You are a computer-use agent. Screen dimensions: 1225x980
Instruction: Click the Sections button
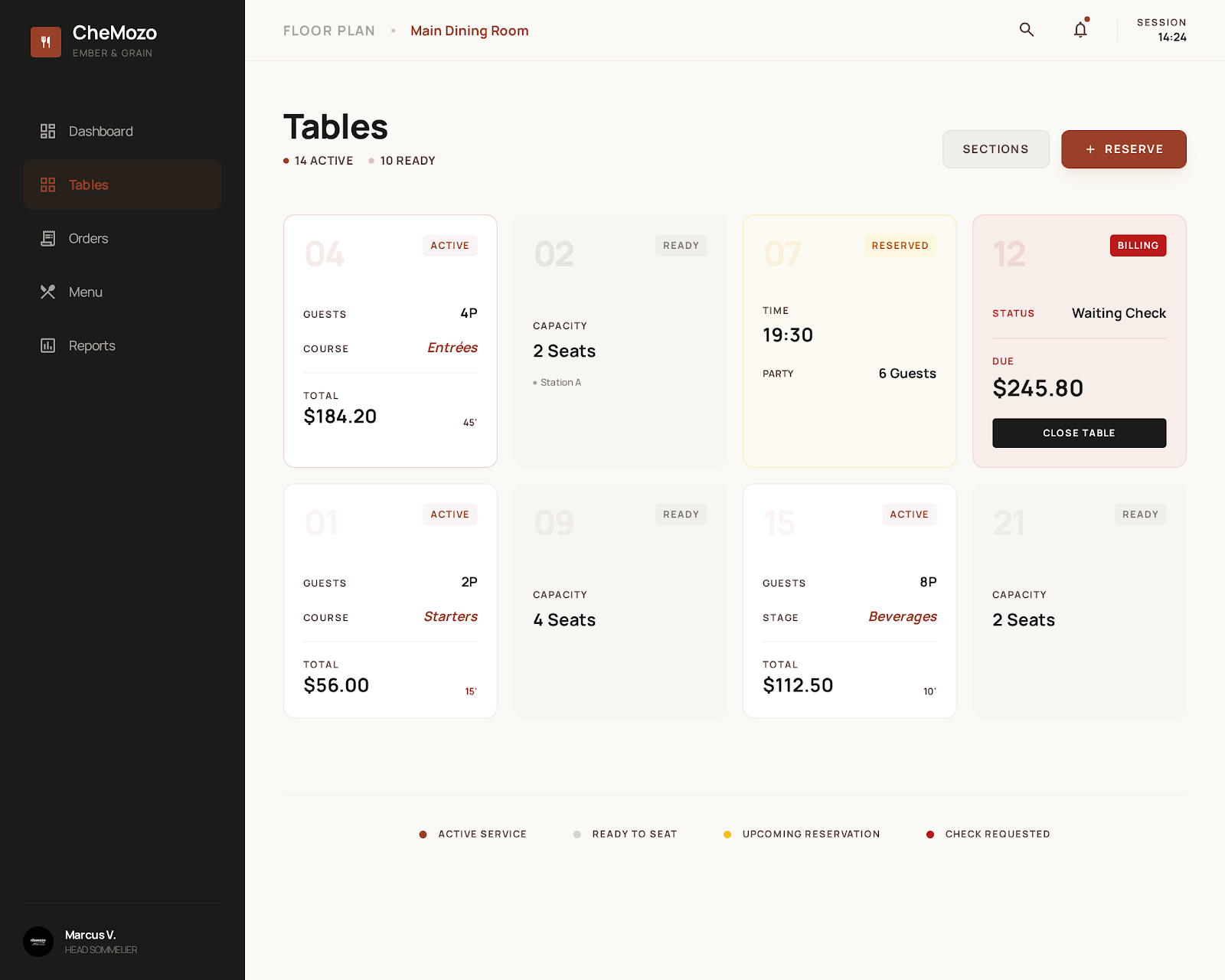995,149
